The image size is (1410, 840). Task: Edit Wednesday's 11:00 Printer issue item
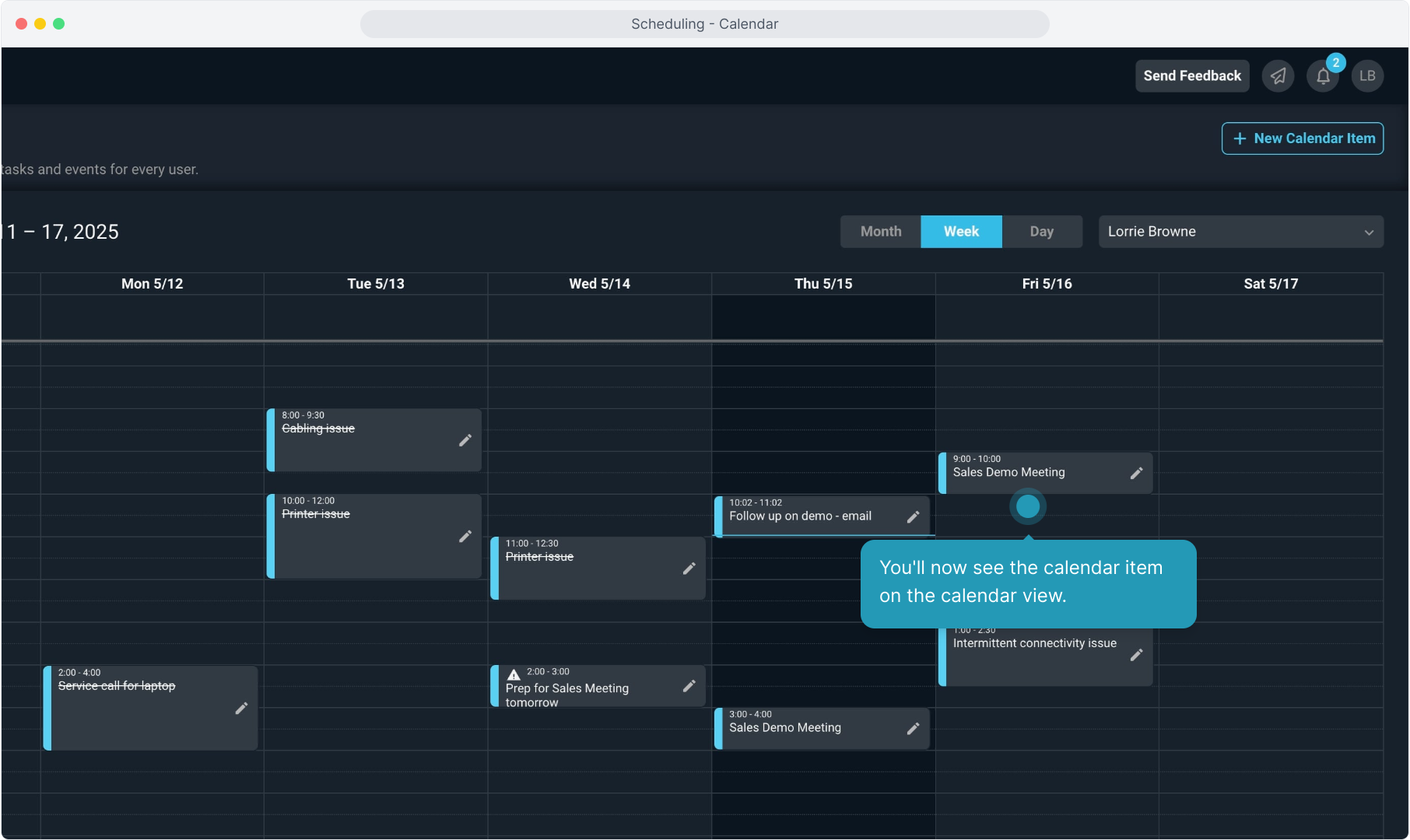pos(689,569)
